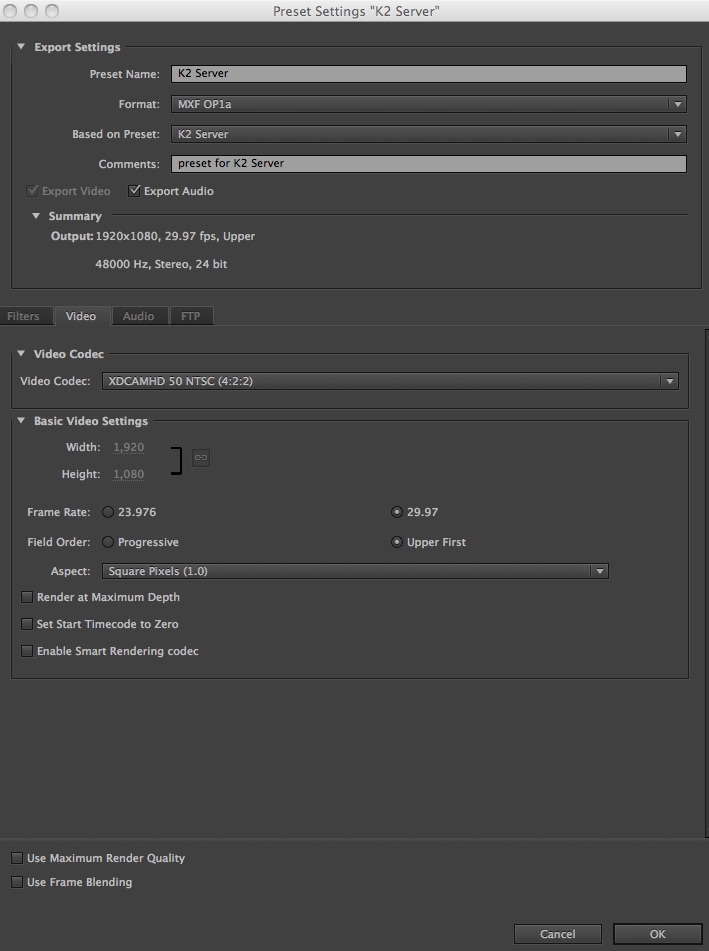Collapse the Export Settings section
This screenshot has height=951, width=709.
click(x=21, y=47)
